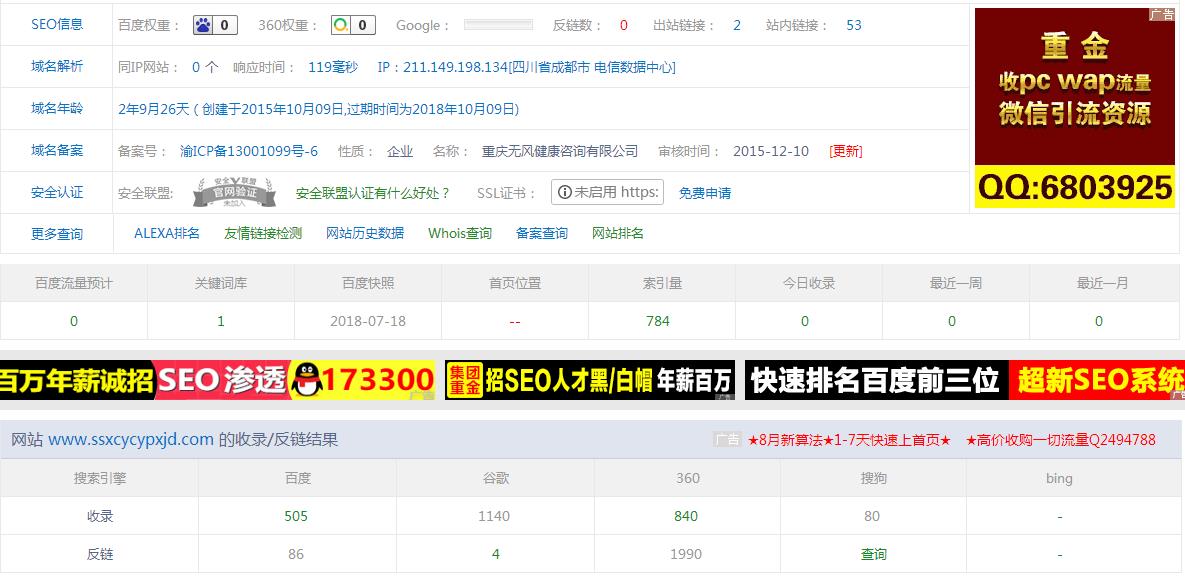Click the SEO信息 row label

(57, 24)
